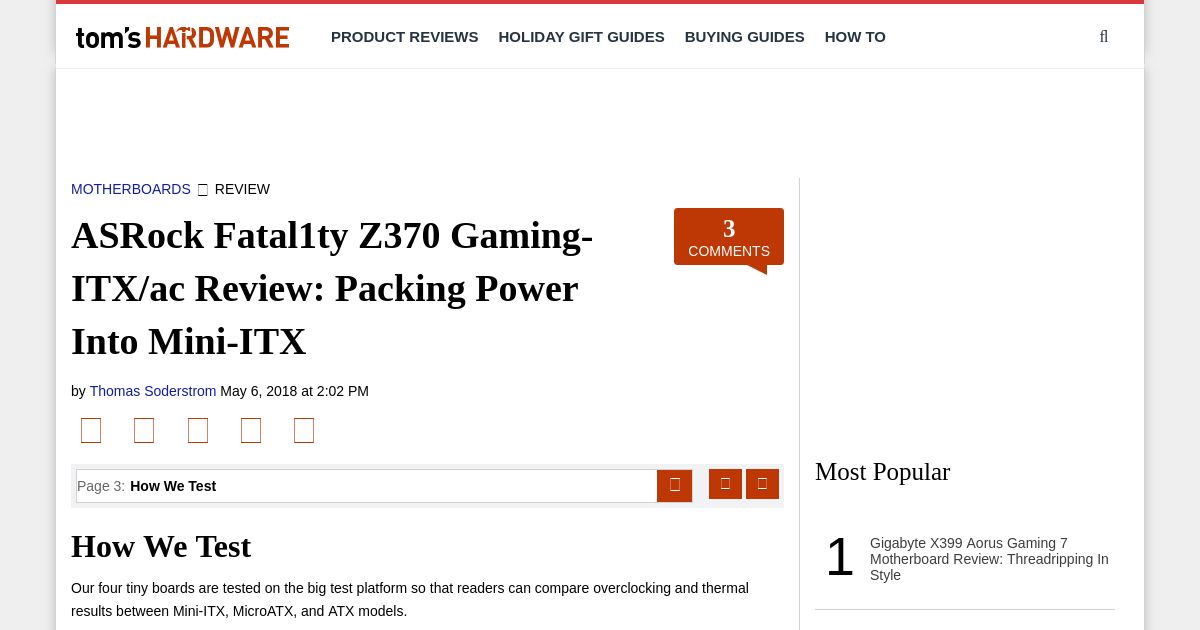Screen dimensions: 1200x630
Task: Open author Thomas Soderstrom's profile link
Action: point(153,391)
